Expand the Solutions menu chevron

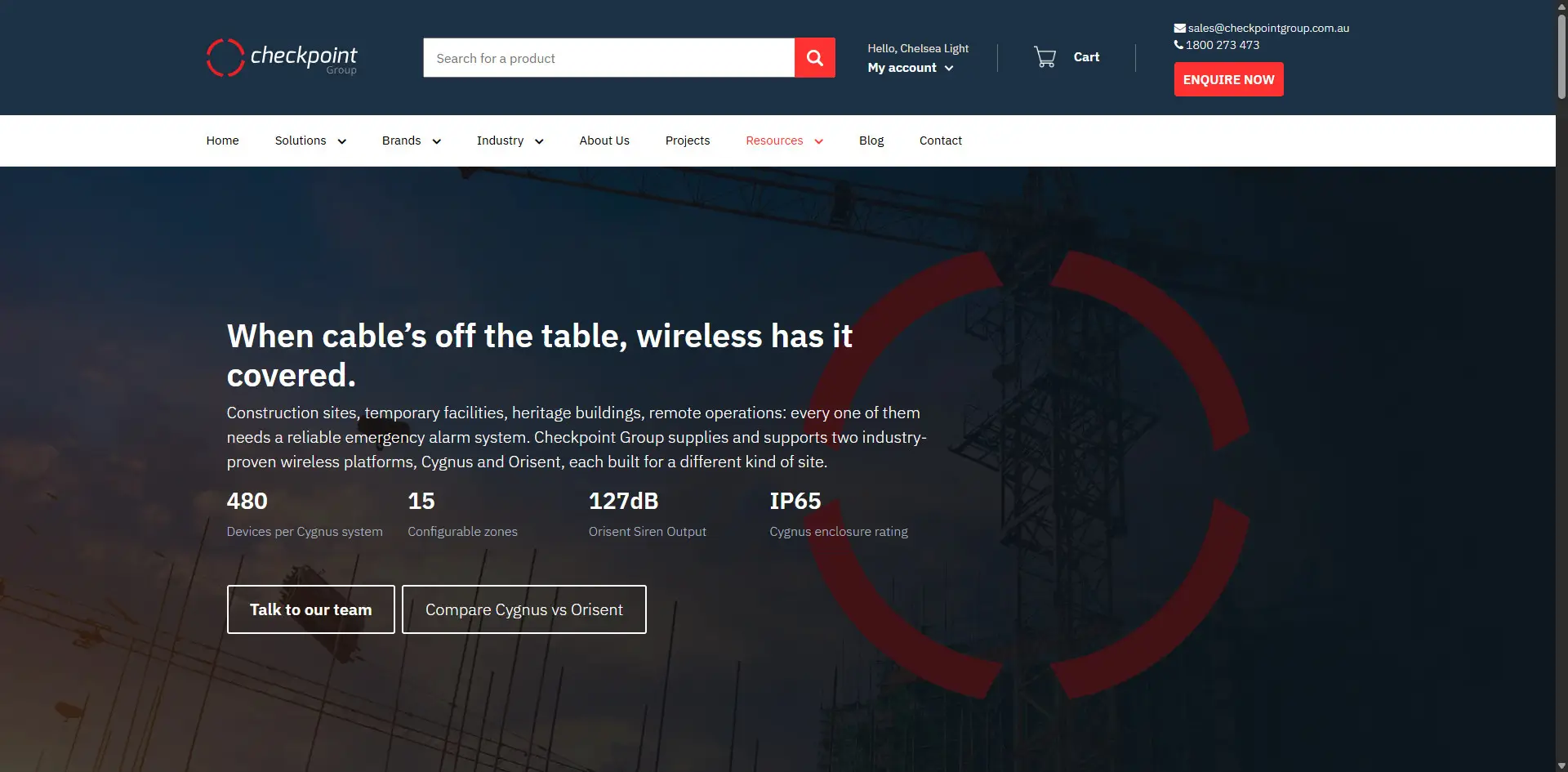coord(341,141)
